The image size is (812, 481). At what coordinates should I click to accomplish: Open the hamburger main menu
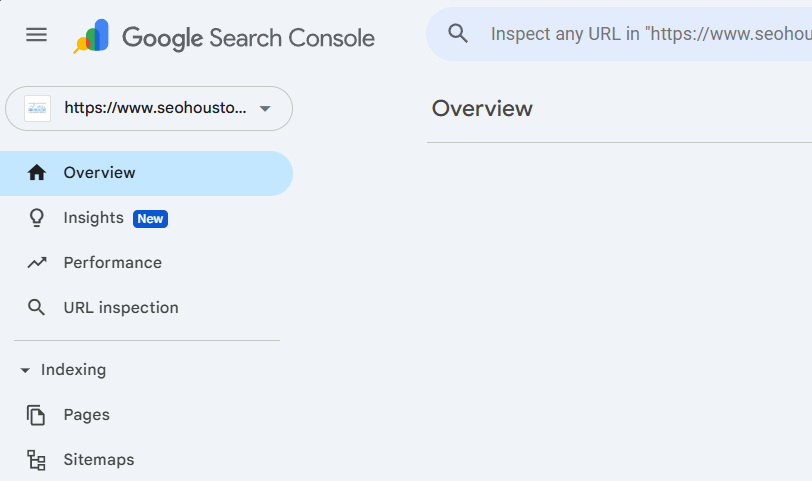36,34
